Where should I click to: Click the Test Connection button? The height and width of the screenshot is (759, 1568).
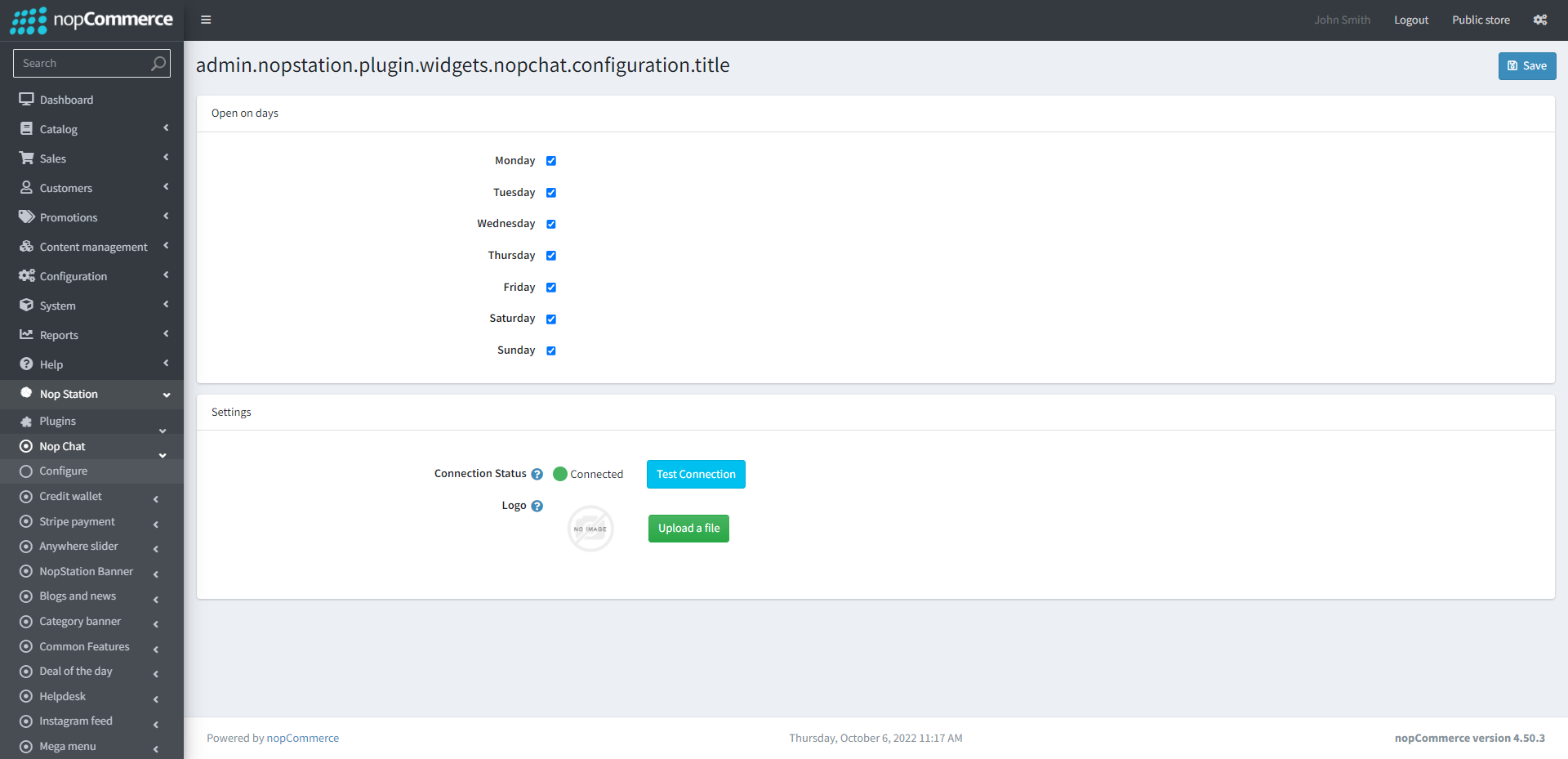[696, 474]
